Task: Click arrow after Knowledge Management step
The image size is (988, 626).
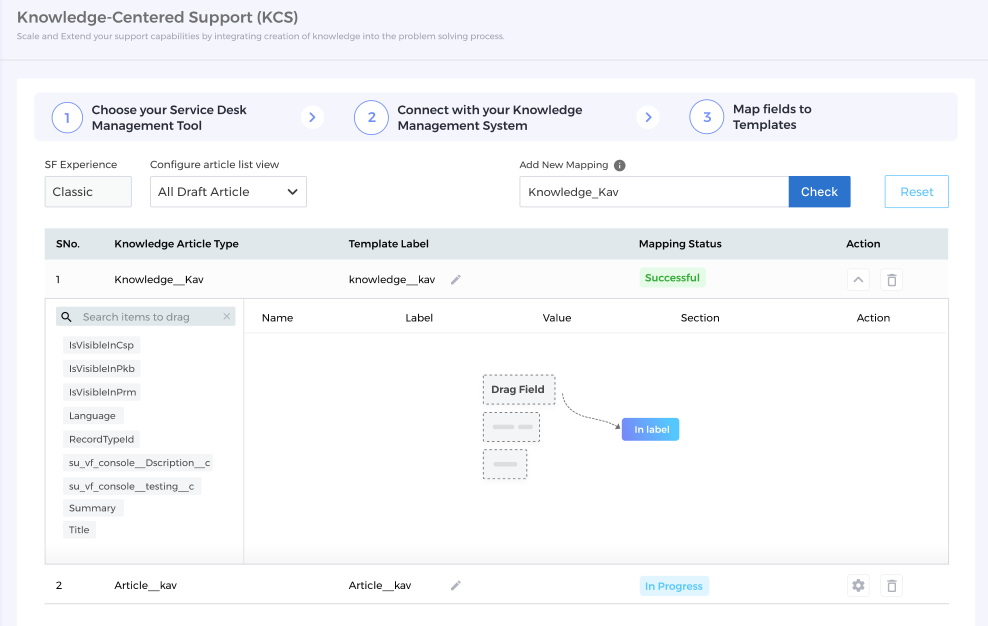Action: tap(648, 118)
